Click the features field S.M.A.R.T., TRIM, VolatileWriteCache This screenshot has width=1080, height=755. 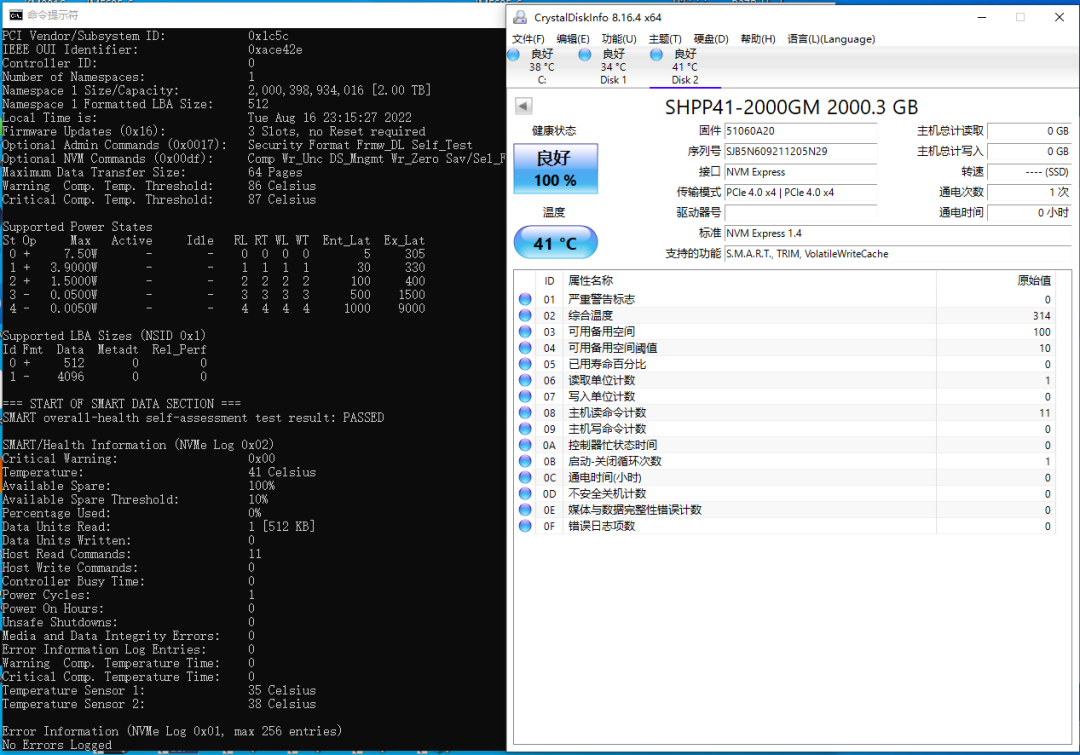point(897,254)
